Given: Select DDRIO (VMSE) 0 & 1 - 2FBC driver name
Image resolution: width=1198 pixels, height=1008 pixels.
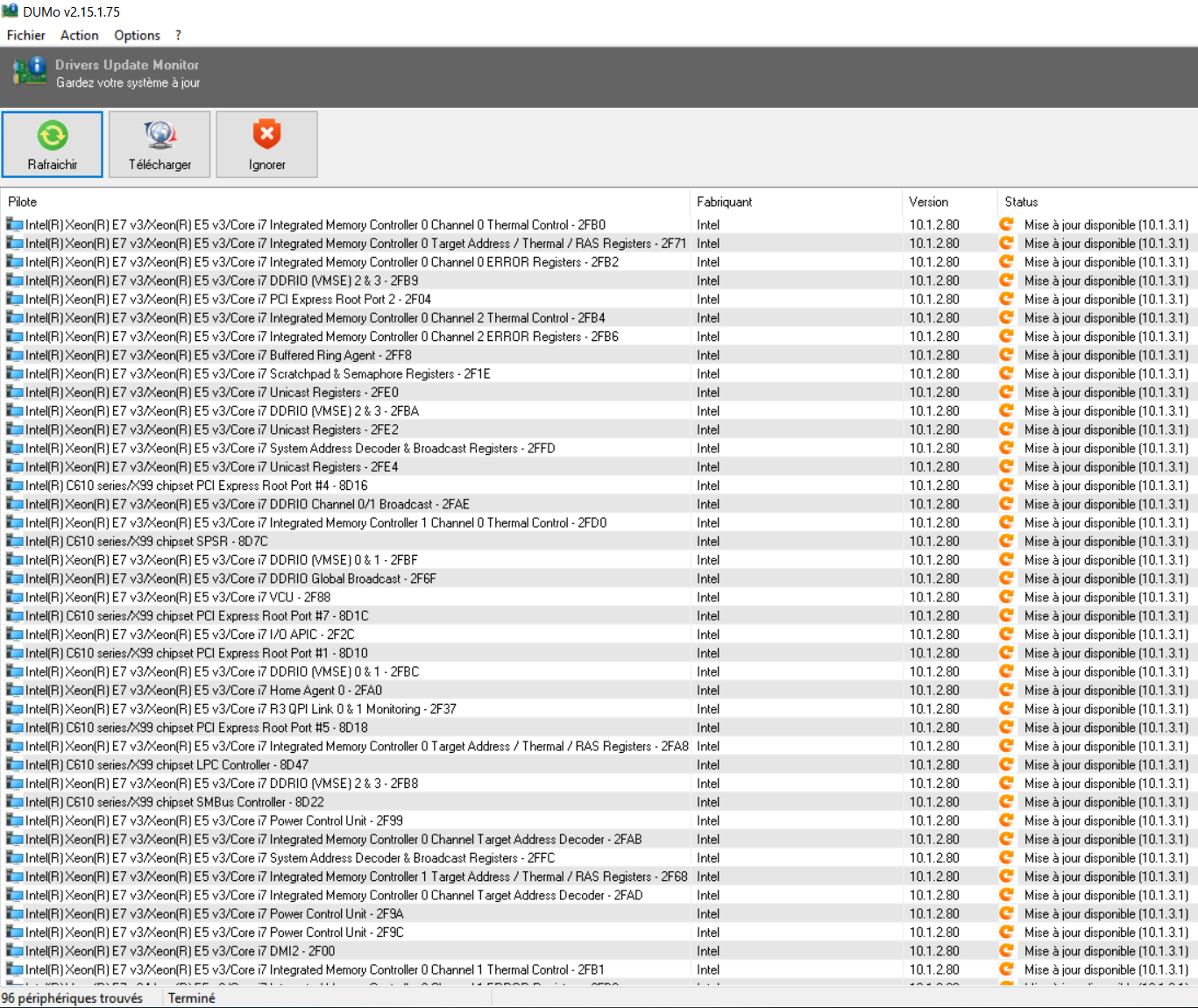Looking at the screenshot, I should click(223, 671).
